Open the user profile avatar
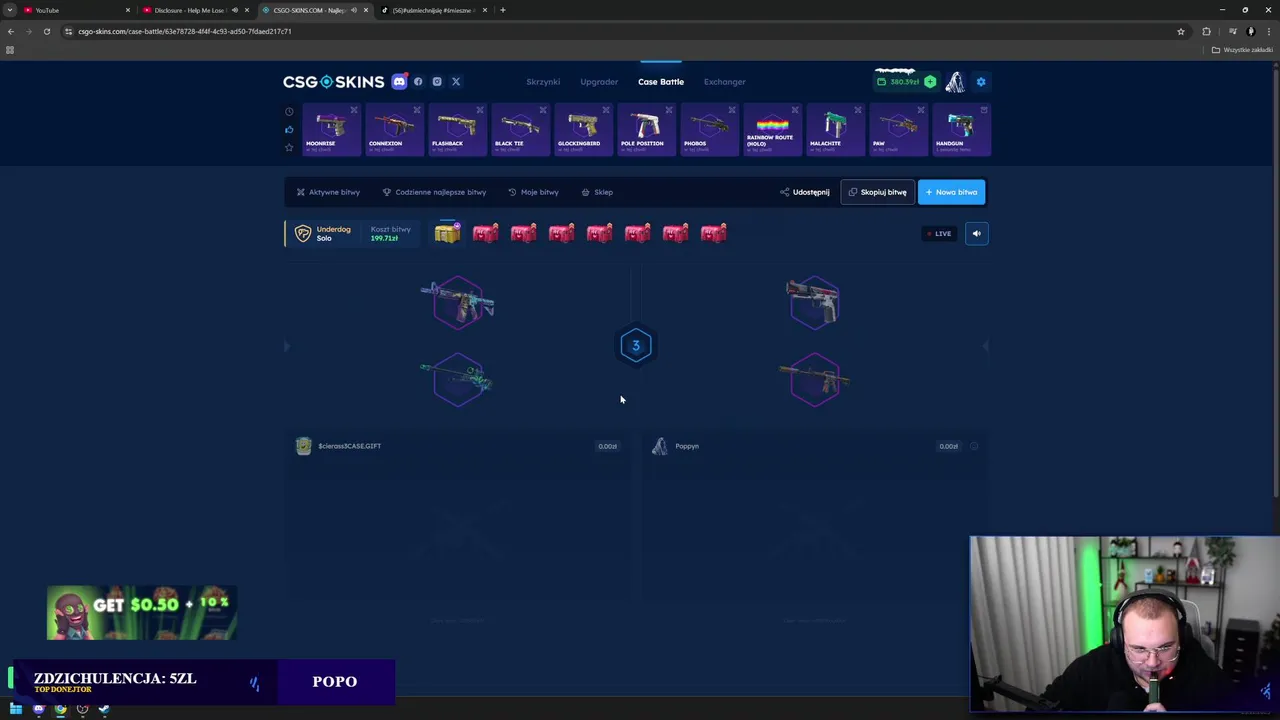 (x=955, y=81)
